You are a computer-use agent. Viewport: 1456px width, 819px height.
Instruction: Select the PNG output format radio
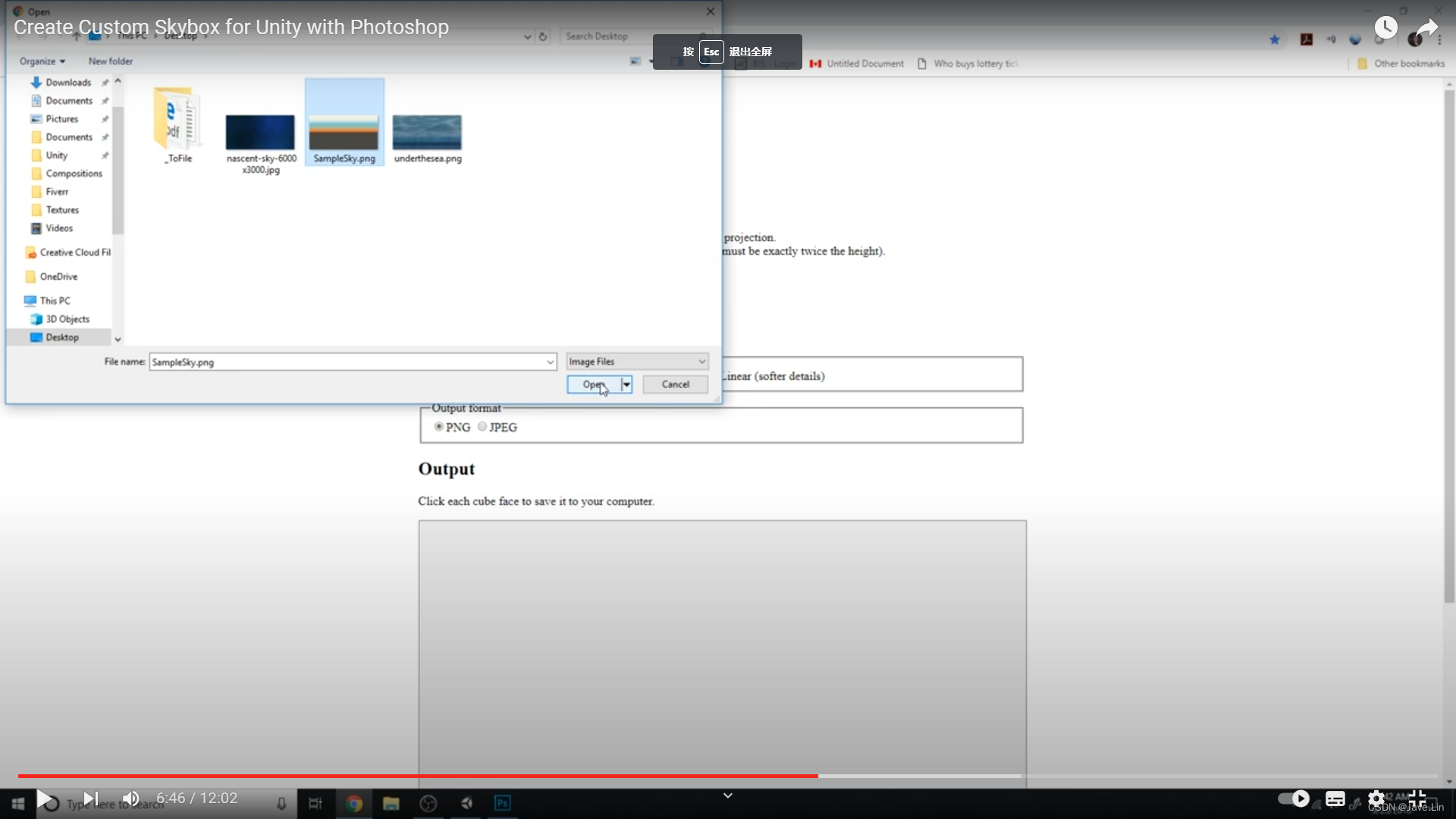tap(438, 427)
